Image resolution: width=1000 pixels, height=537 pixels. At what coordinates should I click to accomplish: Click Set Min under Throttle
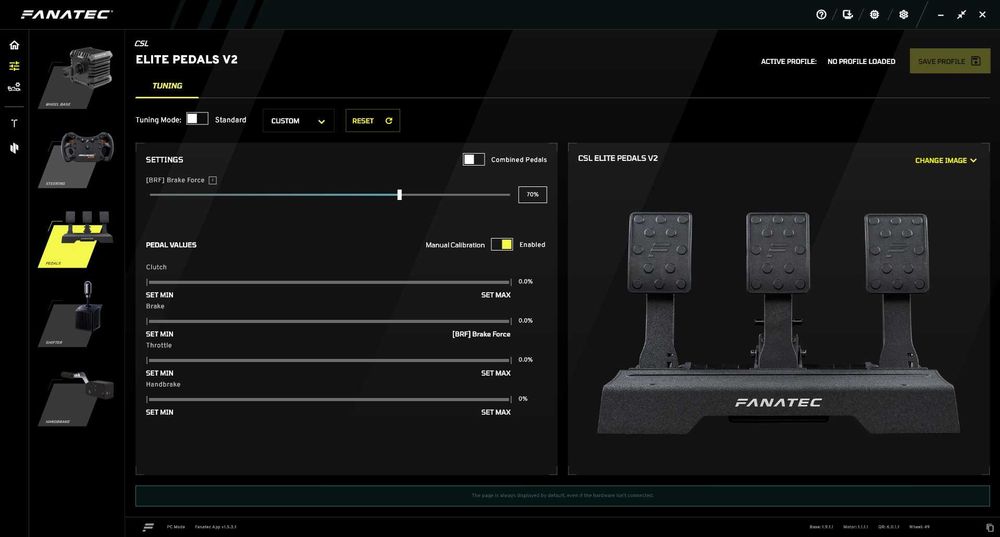click(x=159, y=373)
